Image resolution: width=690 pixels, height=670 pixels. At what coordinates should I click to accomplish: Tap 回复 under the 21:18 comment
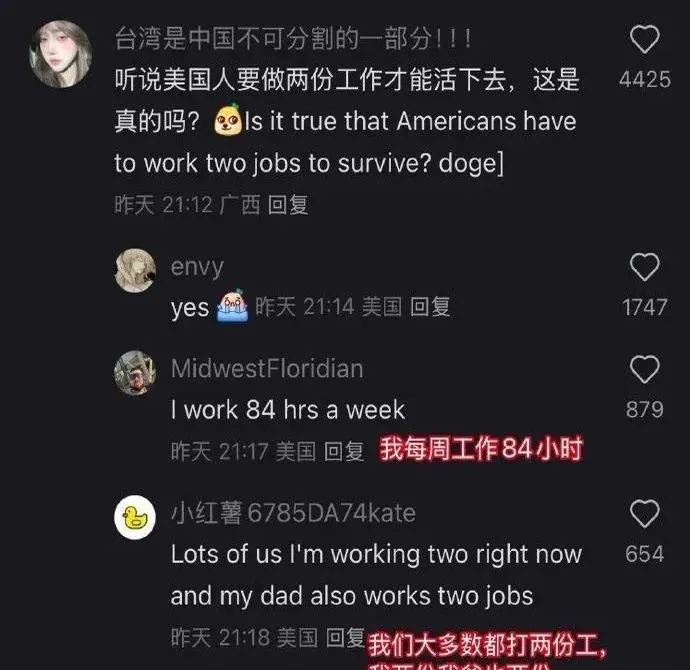pyautogui.click(x=346, y=637)
